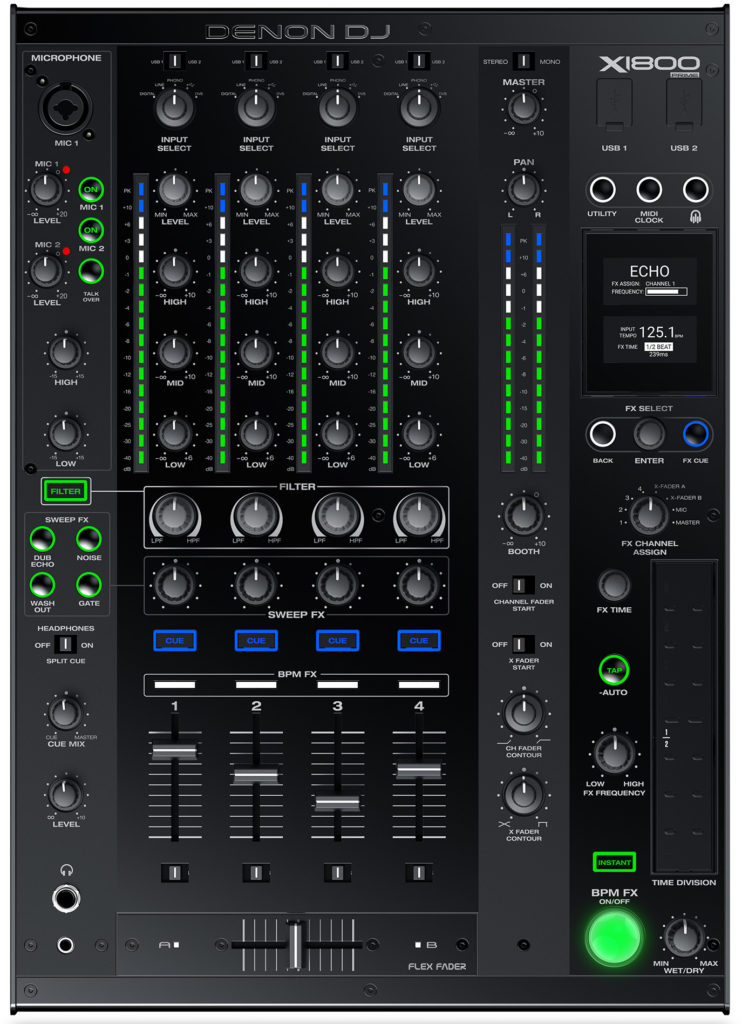This screenshot has height=1024, width=742.
Task: Adjust the microphone HIGH EQ knob
Action: click(x=65, y=353)
